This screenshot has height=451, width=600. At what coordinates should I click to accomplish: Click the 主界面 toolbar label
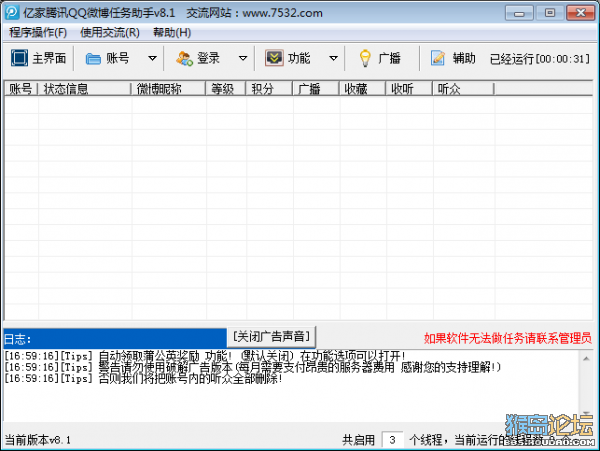click(x=49, y=59)
